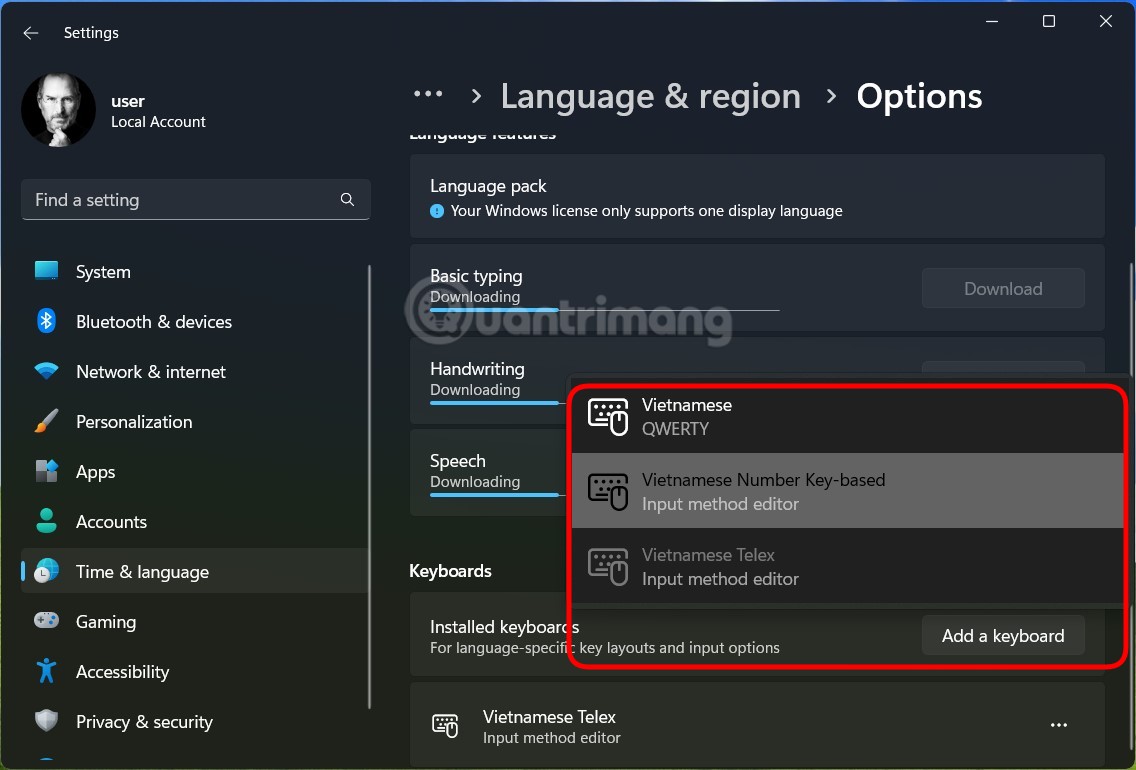This screenshot has width=1136, height=770.
Task: Click the Find a setting search box
Action: [x=180, y=200]
